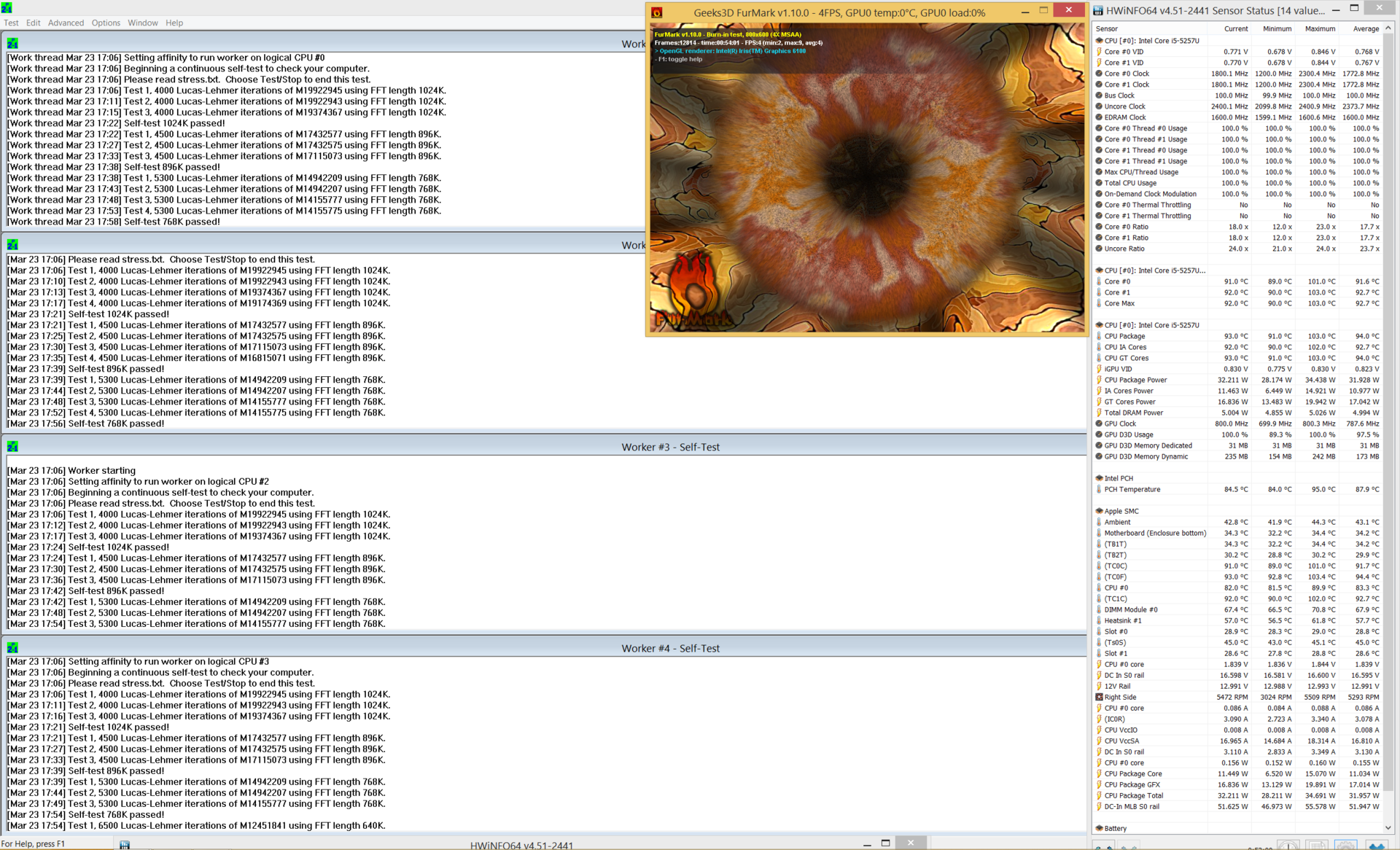This screenshot has width=1400, height=850.
Task: Click the Battery group icon
Action: coord(1099,828)
